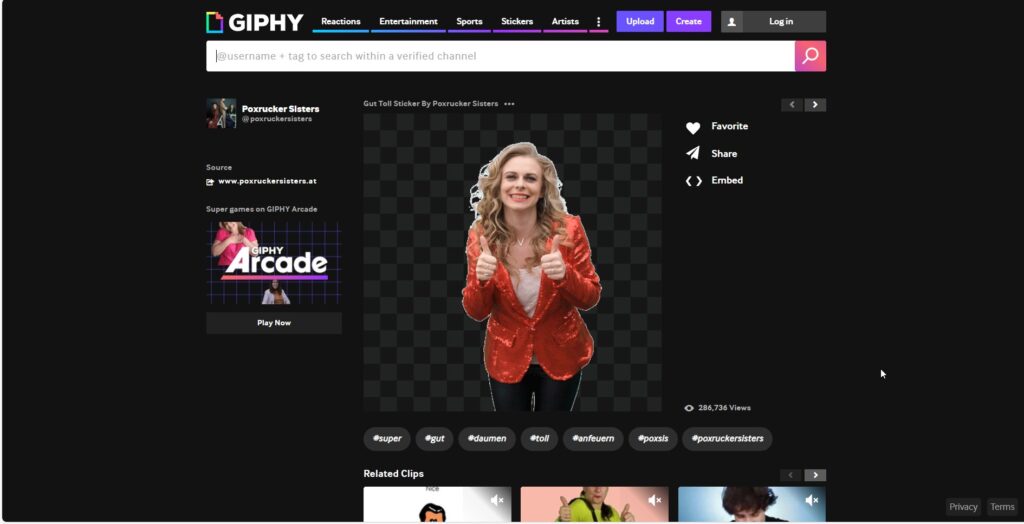The height and width of the screenshot is (524, 1024).
Task: Visit www.poxruckersisters.at source link
Action: pos(267,181)
